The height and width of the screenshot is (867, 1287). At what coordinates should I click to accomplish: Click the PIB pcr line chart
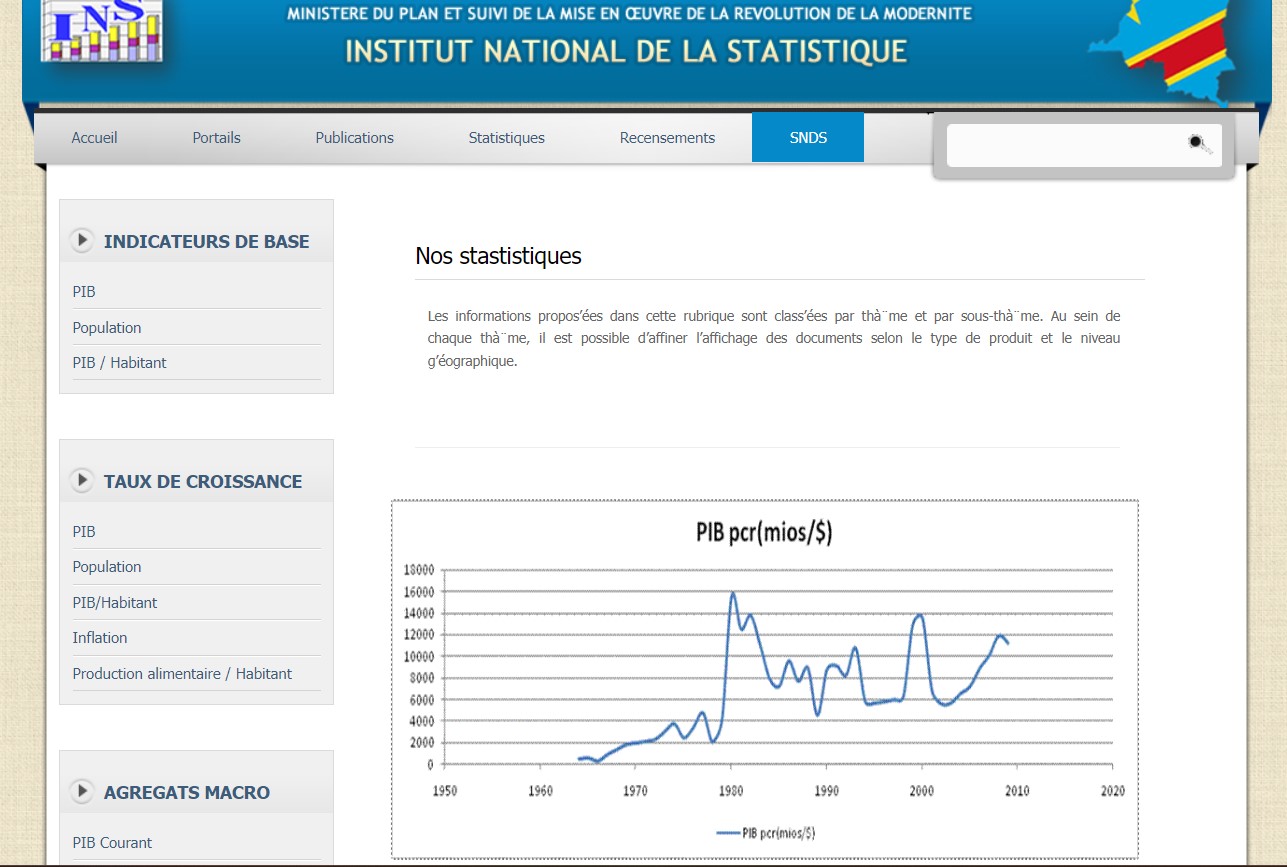(764, 678)
